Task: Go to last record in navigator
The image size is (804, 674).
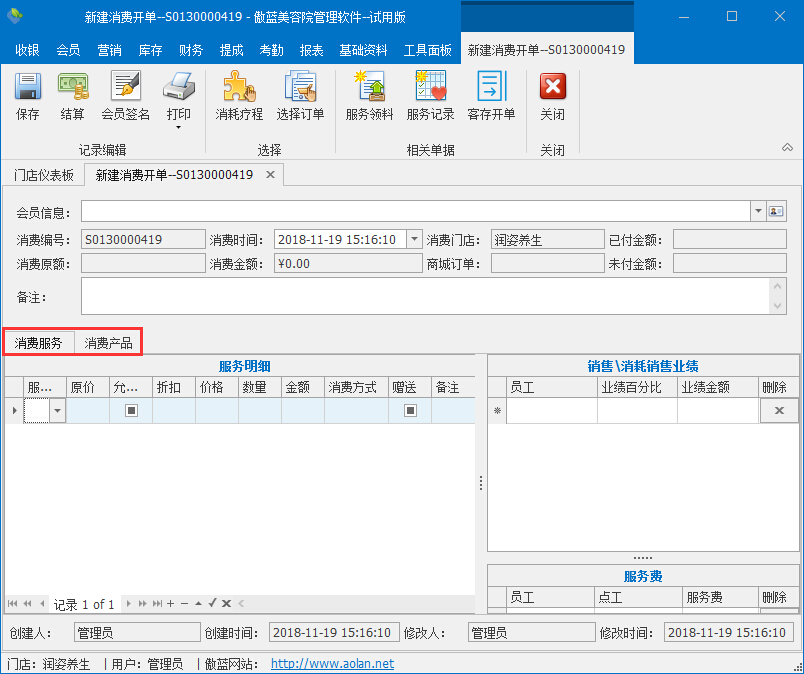Action: (157, 604)
